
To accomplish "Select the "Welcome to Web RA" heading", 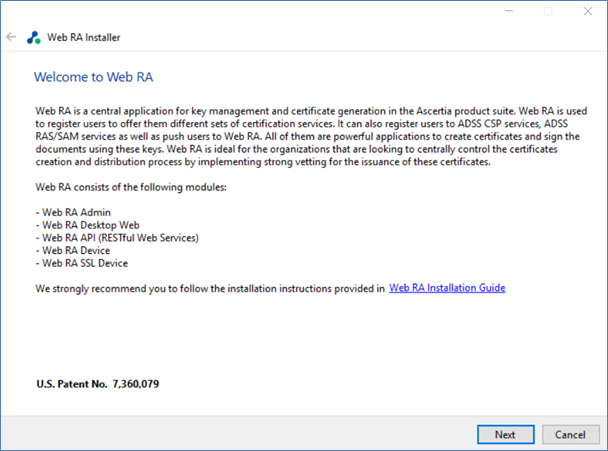I will tap(93, 77).
